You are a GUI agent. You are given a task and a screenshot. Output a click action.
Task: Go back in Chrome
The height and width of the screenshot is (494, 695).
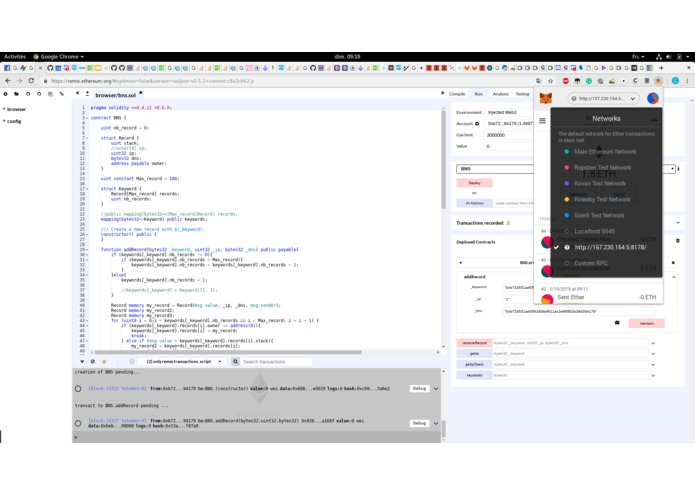click(x=8, y=81)
